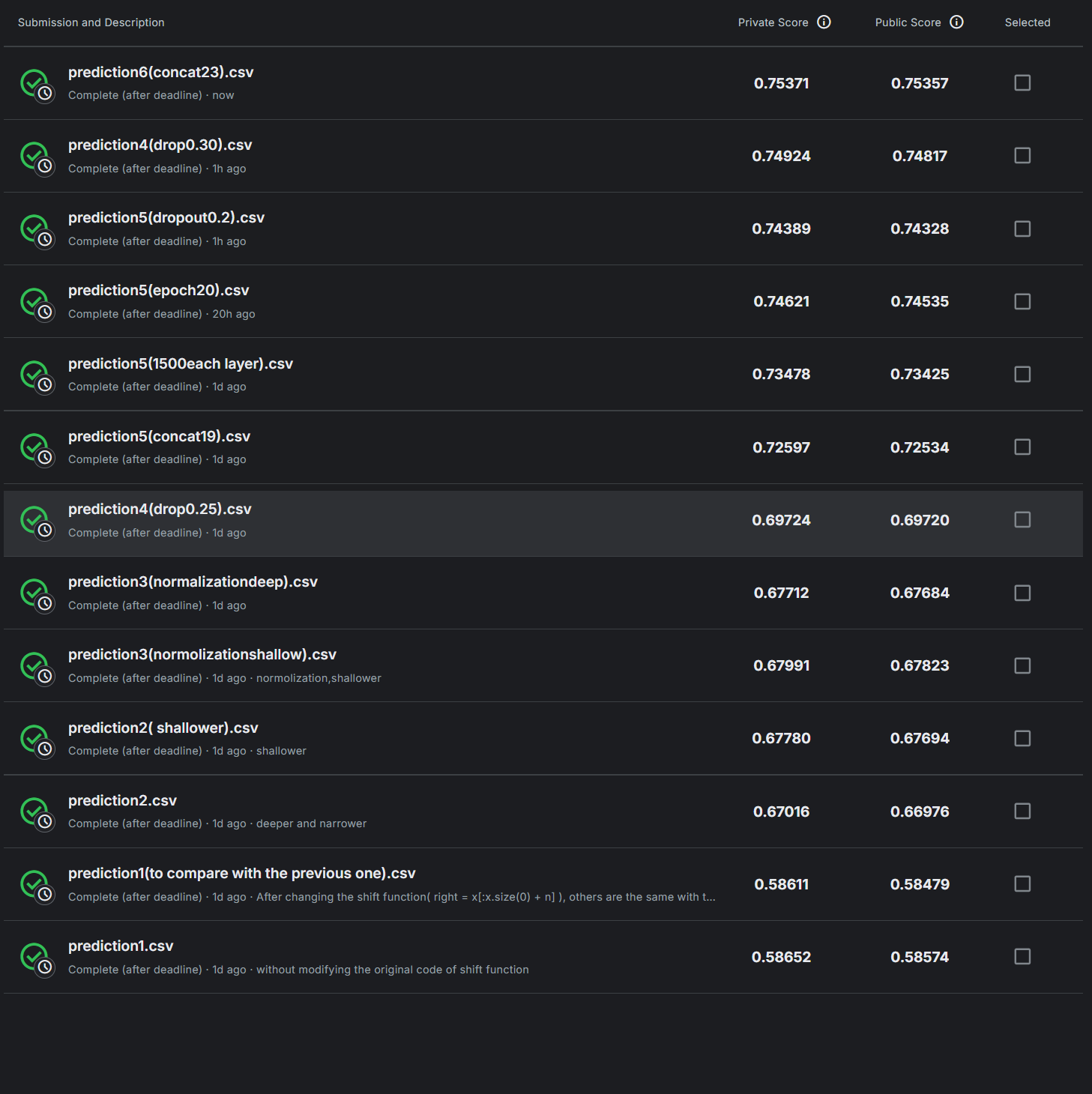Open prediction2( shallower).csv submission
Image resolution: width=1092 pixels, height=1094 pixels.
point(163,728)
